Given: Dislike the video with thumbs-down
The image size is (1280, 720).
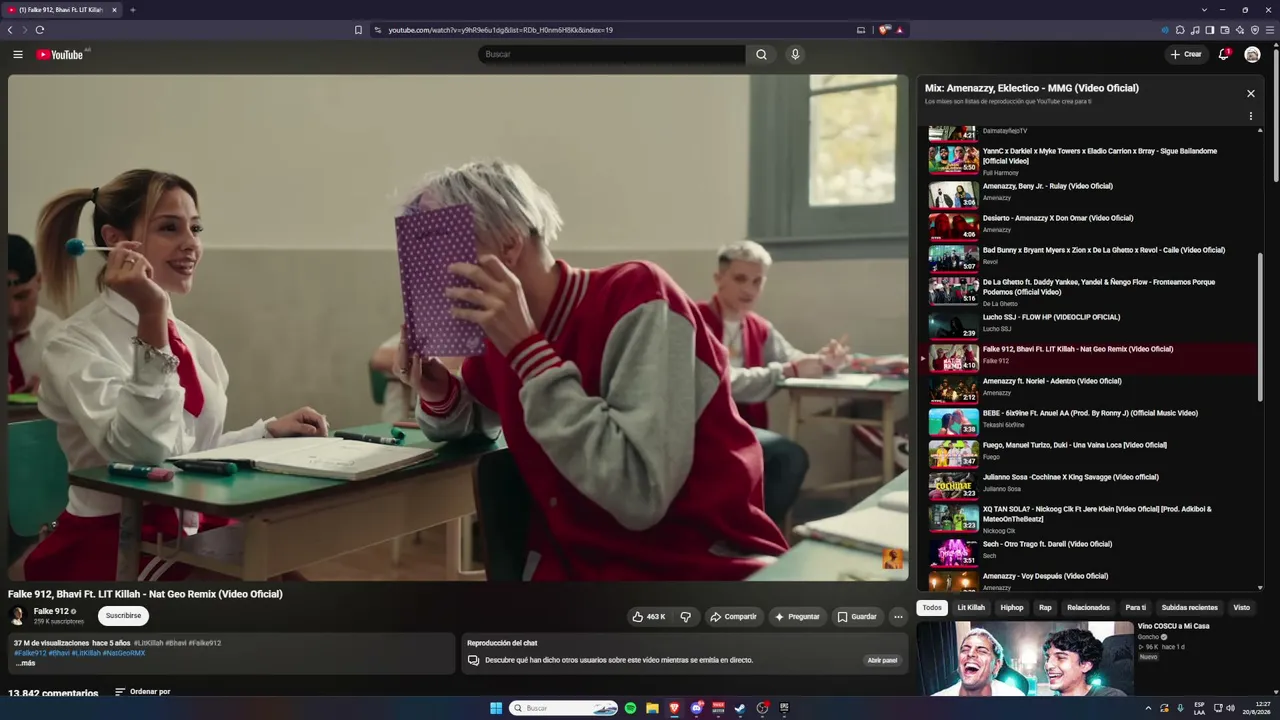Looking at the screenshot, I should coord(685,617).
